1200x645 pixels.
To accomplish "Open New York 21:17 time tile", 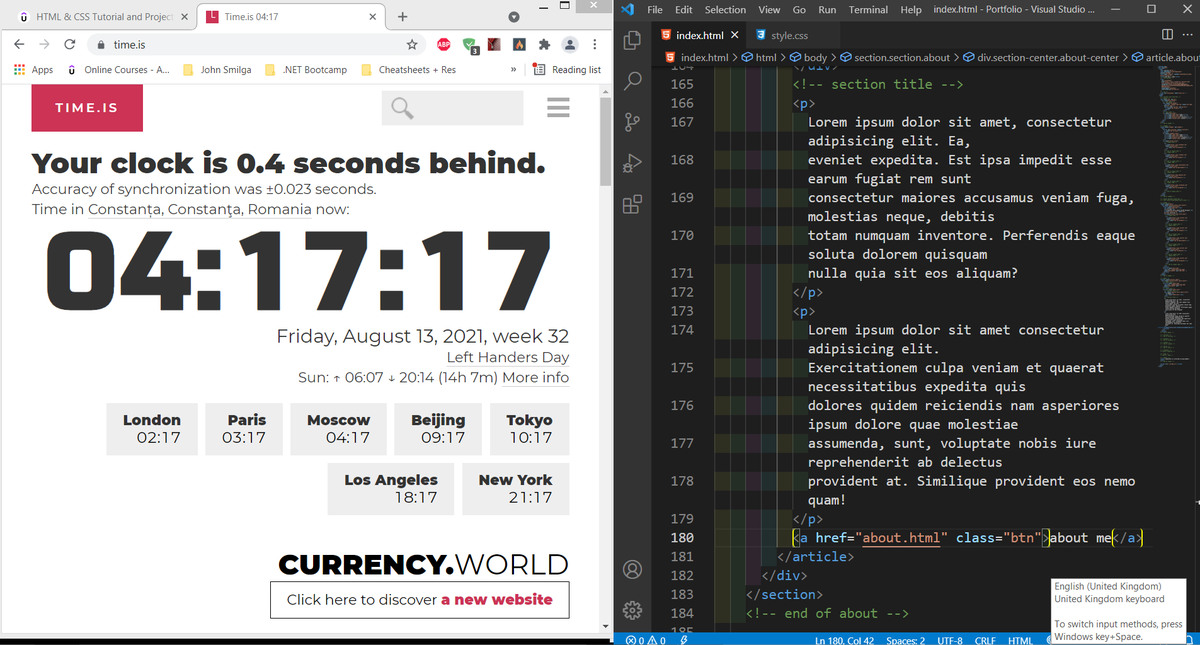I will (x=515, y=489).
